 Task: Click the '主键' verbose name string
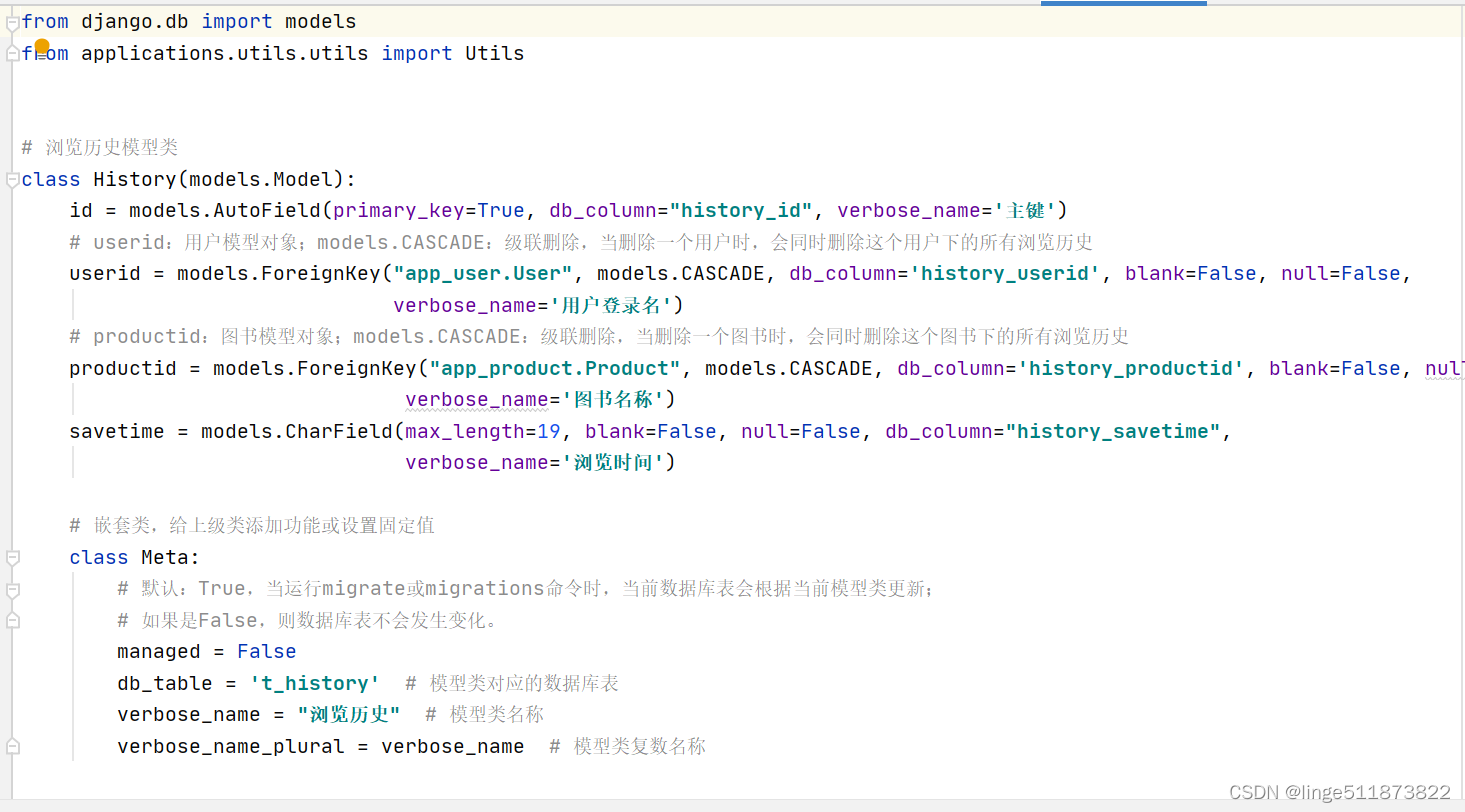click(1025, 210)
